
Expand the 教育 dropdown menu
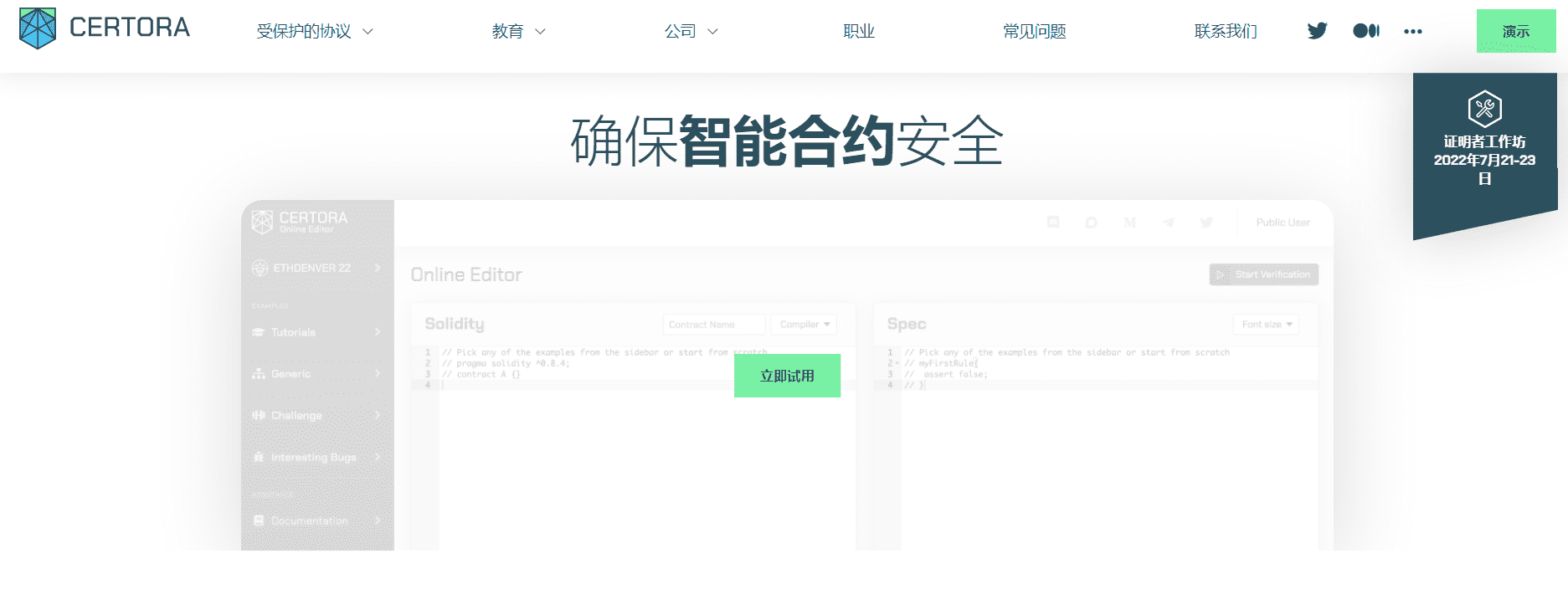pos(518,31)
